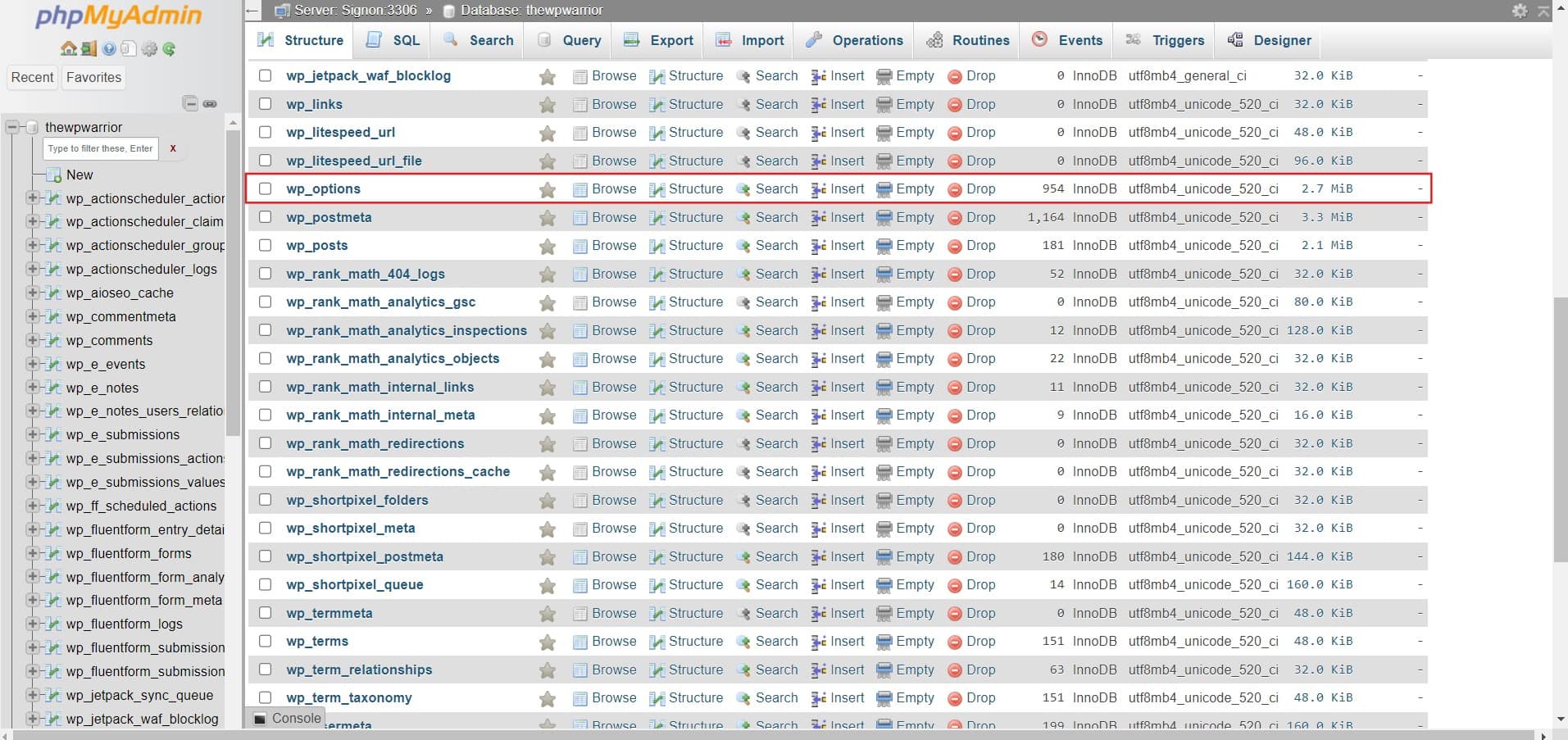Click Drop for wp_postmeta table
The width and height of the screenshot is (1568, 740).
971,217
